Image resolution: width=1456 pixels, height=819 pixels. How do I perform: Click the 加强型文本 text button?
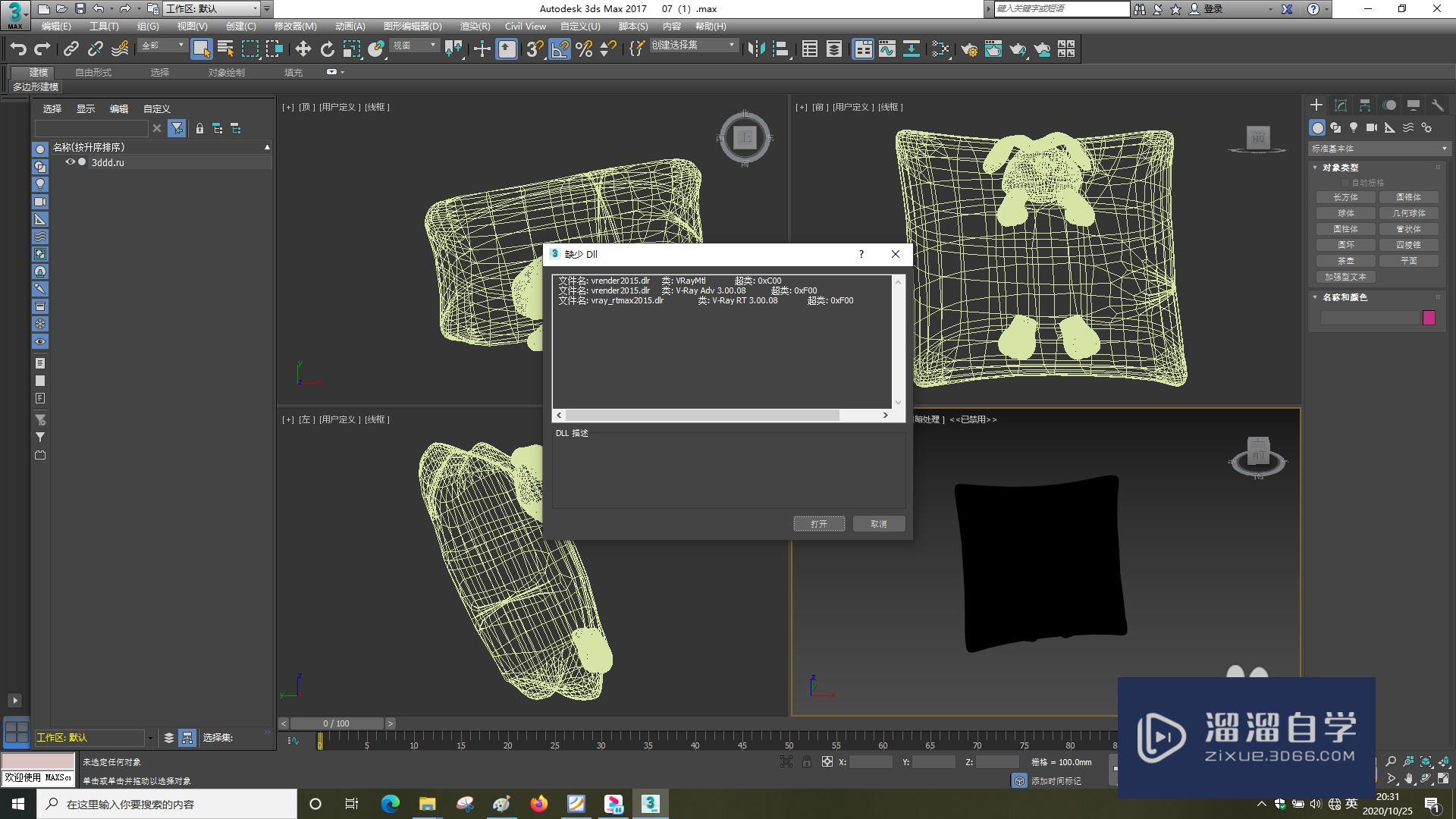[x=1346, y=277]
